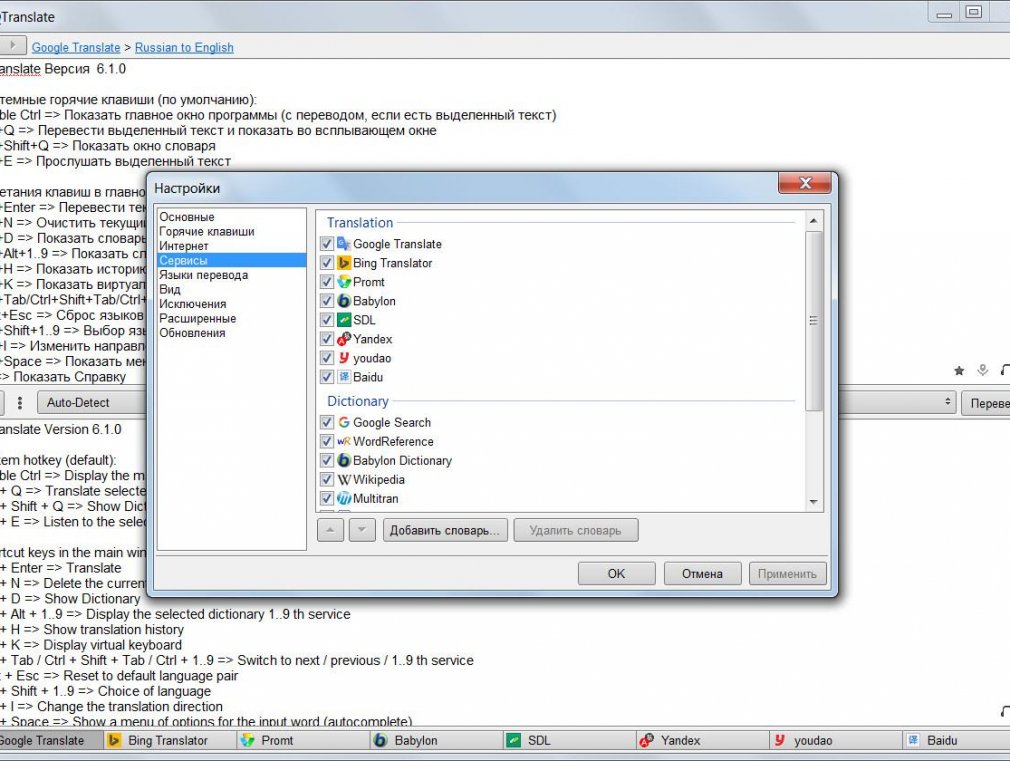
Task: Toggle the Promt service checkbox
Action: coord(327,282)
